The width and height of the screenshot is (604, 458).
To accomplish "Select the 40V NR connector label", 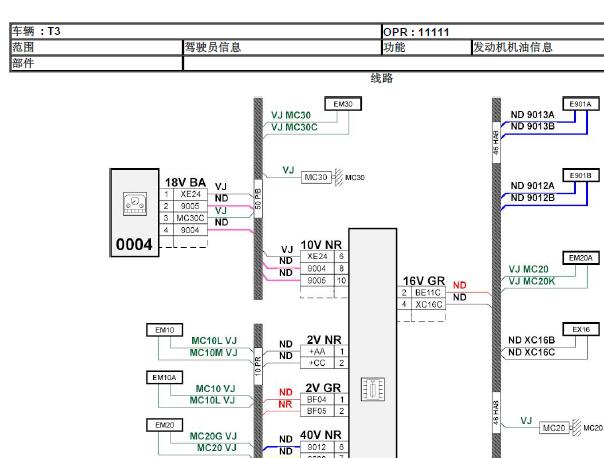I will [x=321, y=435].
